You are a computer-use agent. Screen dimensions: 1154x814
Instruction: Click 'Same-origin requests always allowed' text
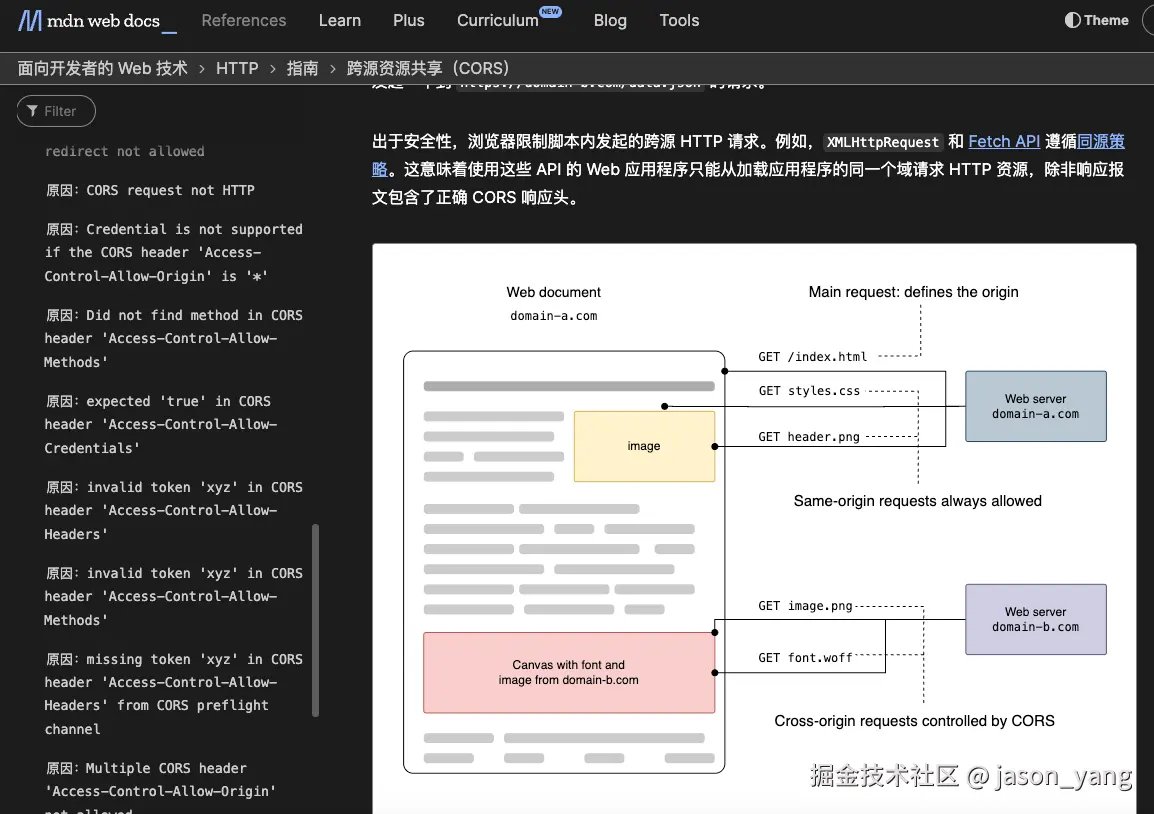click(x=917, y=500)
